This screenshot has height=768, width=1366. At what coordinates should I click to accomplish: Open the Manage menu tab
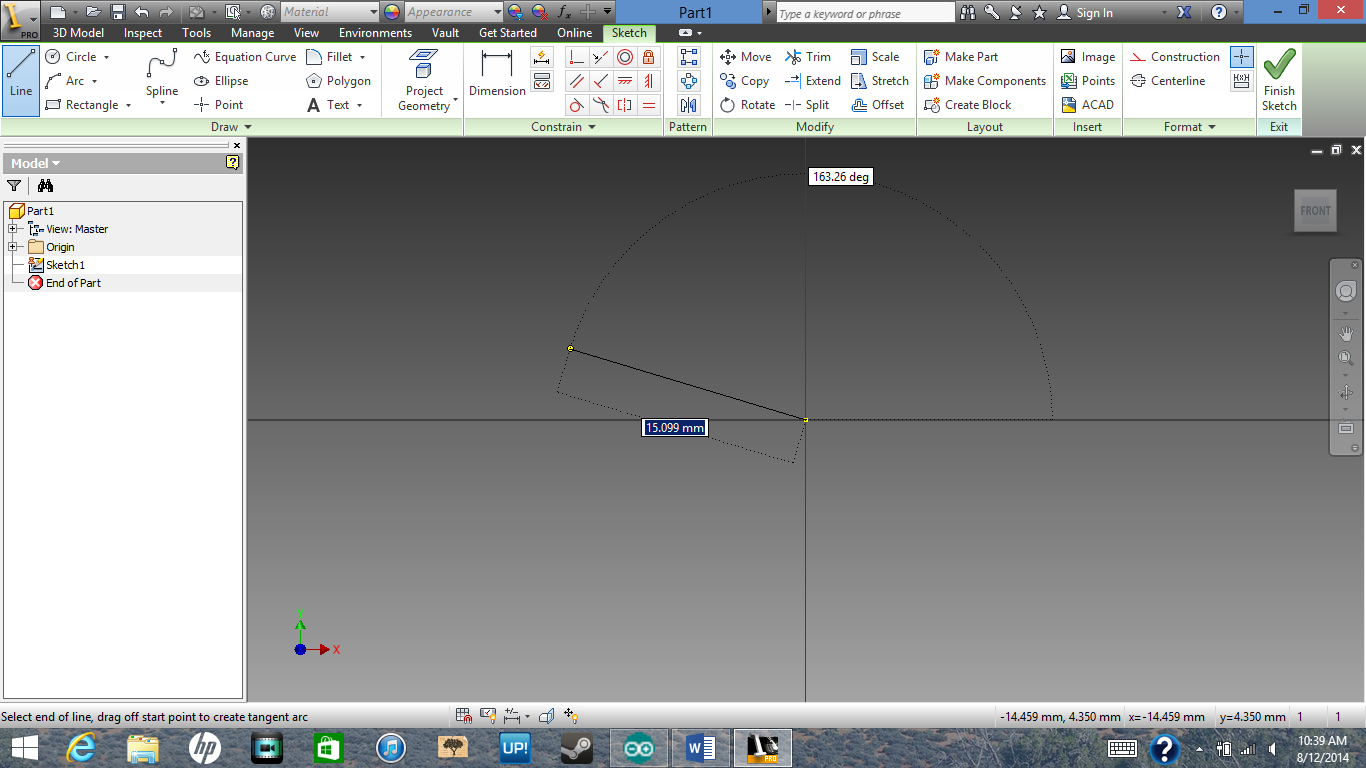pos(252,32)
